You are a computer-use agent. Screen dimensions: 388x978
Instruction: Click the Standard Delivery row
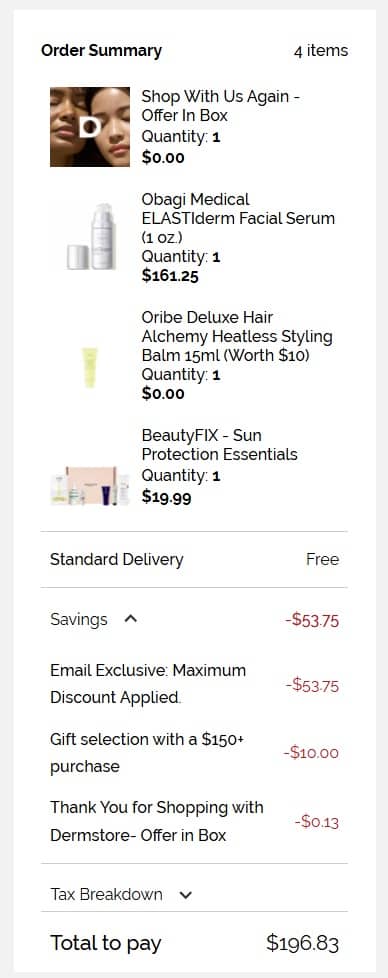(x=194, y=559)
